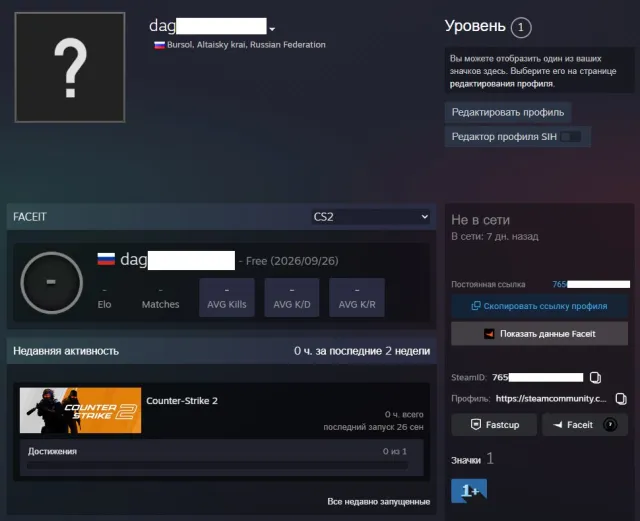Screen dimensions: 640x521
Task: Copy the SteamID with its copy icon
Action: 596,378
